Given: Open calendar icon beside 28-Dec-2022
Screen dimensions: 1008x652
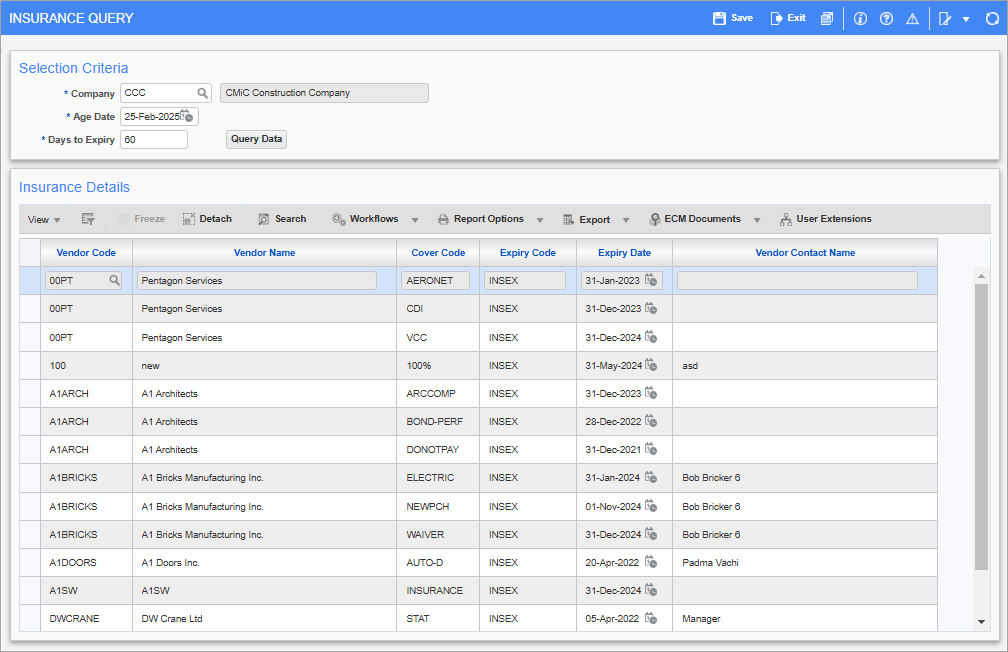Looking at the screenshot, I should click(651, 421).
